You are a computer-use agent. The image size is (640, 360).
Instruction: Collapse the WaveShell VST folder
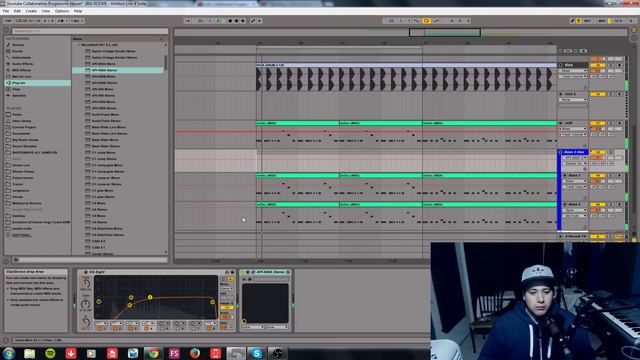point(79,45)
